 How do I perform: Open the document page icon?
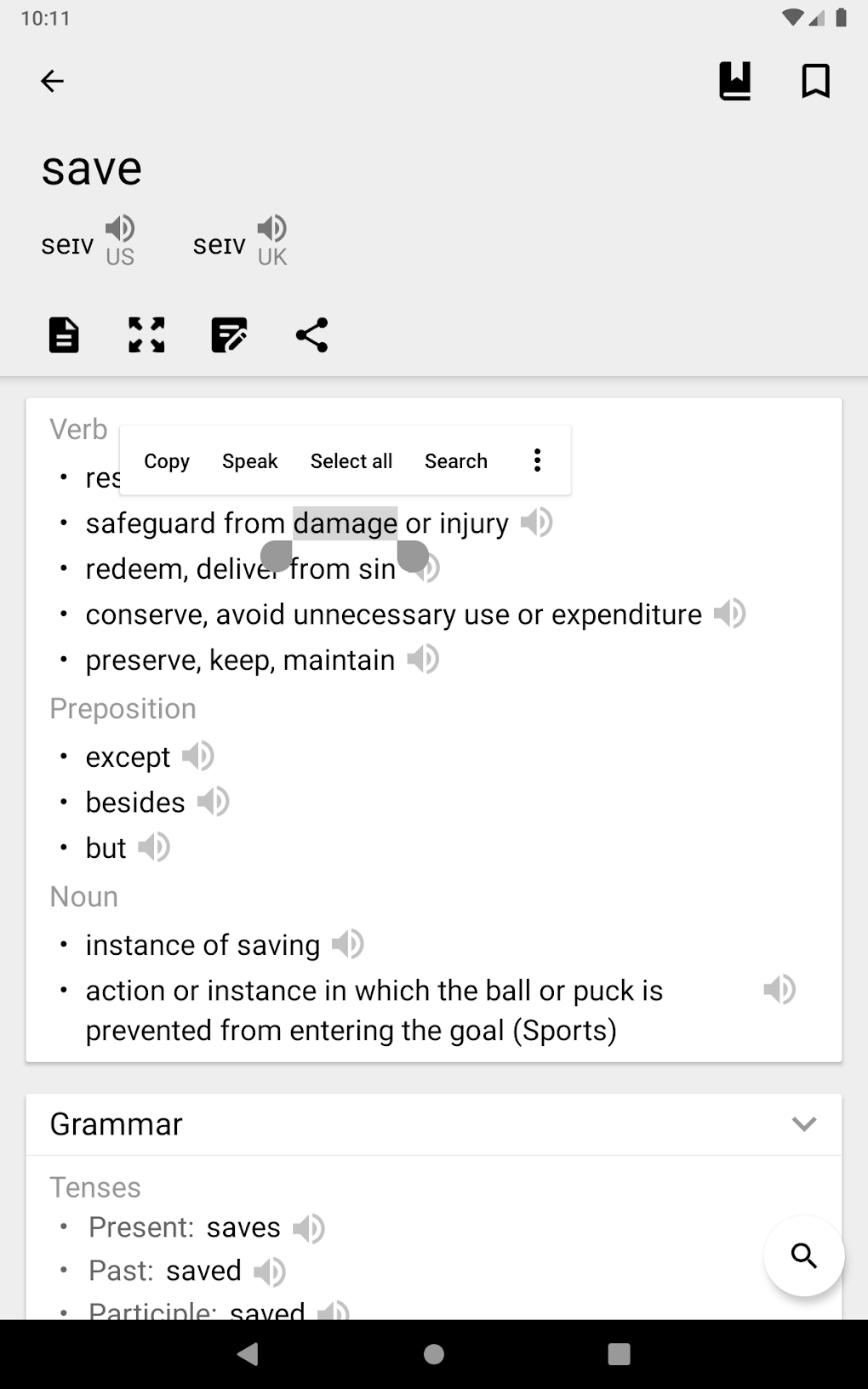tap(64, 334)
